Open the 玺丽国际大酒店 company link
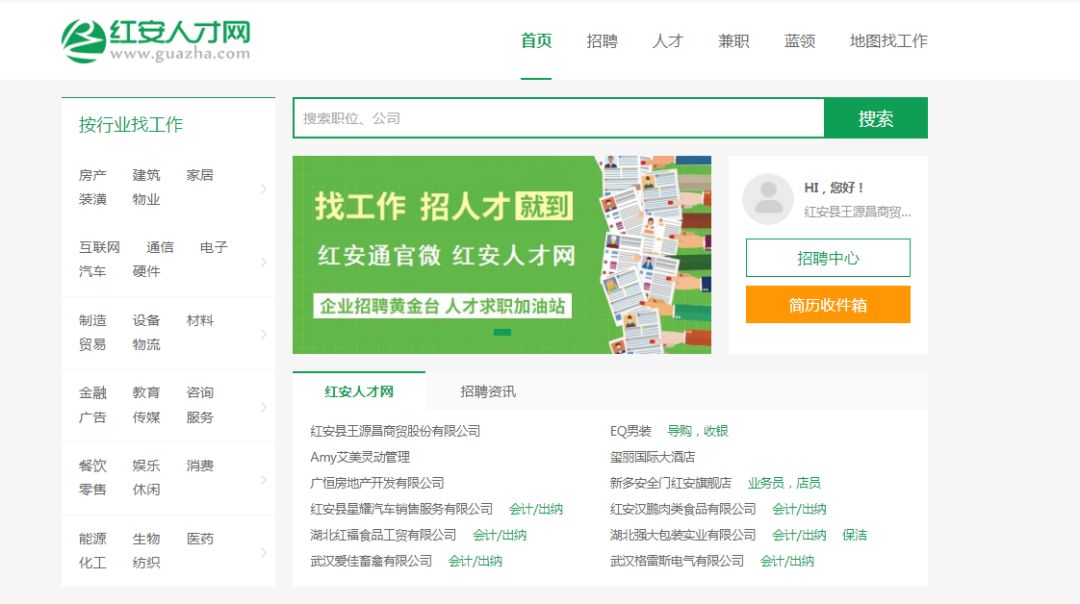Image resolution: width=1080 pixels, height=604 pixels. [x=652, y=457]
